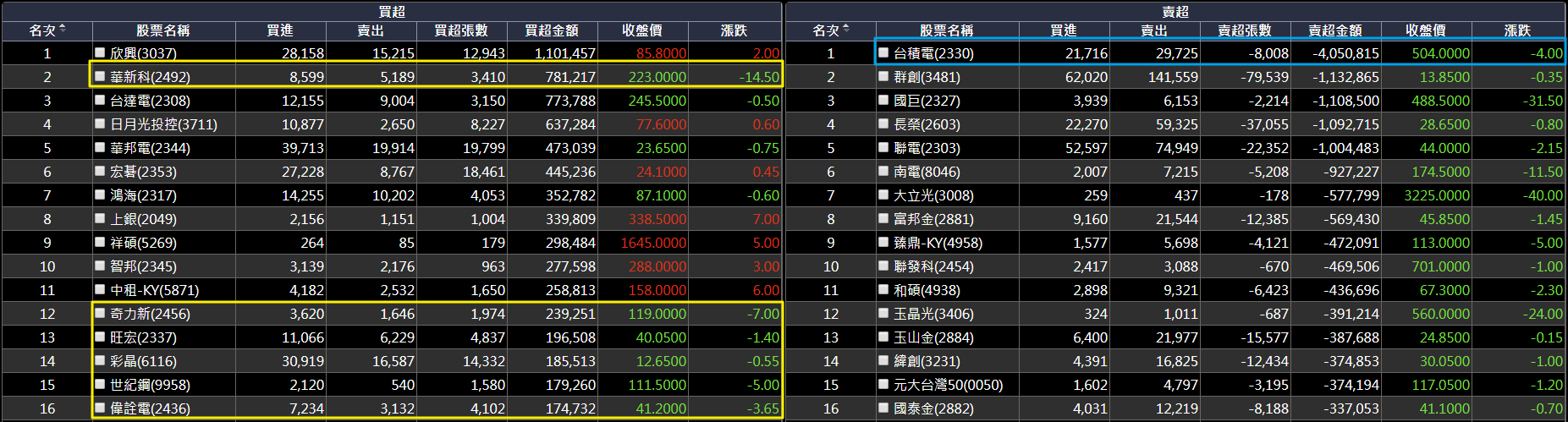Tick the 世紀鋼(9958) checkbox
The width and height of the screenshot is (1568, 422).
pyautogui.click(x=100, y=384)
